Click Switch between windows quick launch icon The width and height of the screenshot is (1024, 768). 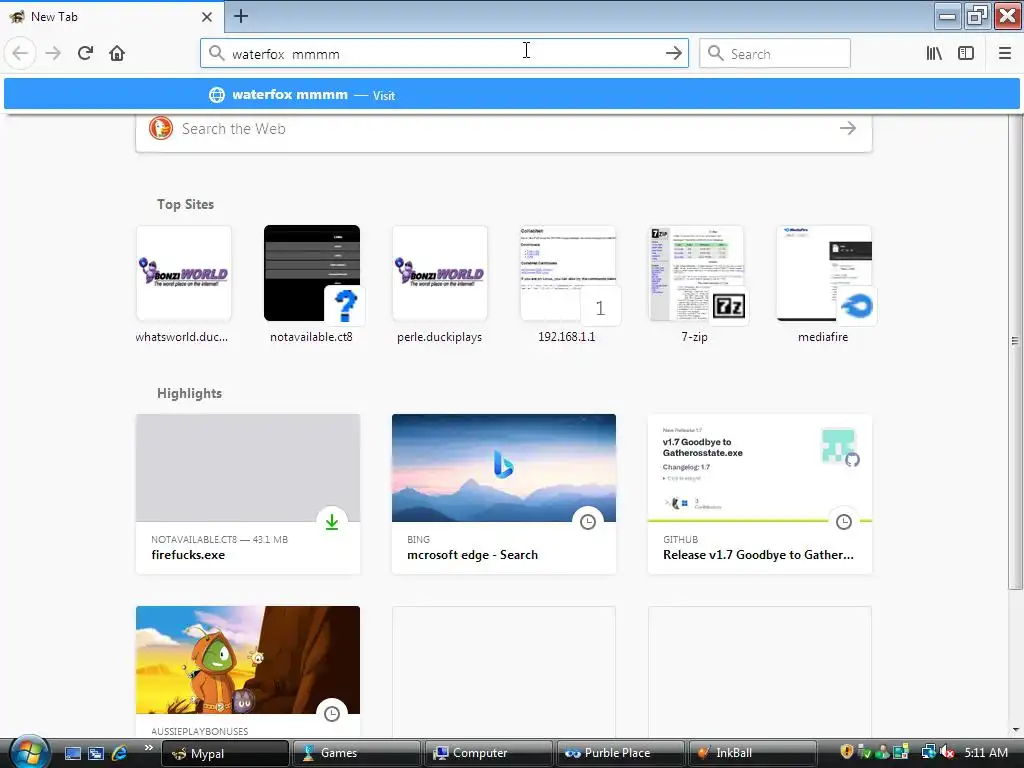(96, 753)
